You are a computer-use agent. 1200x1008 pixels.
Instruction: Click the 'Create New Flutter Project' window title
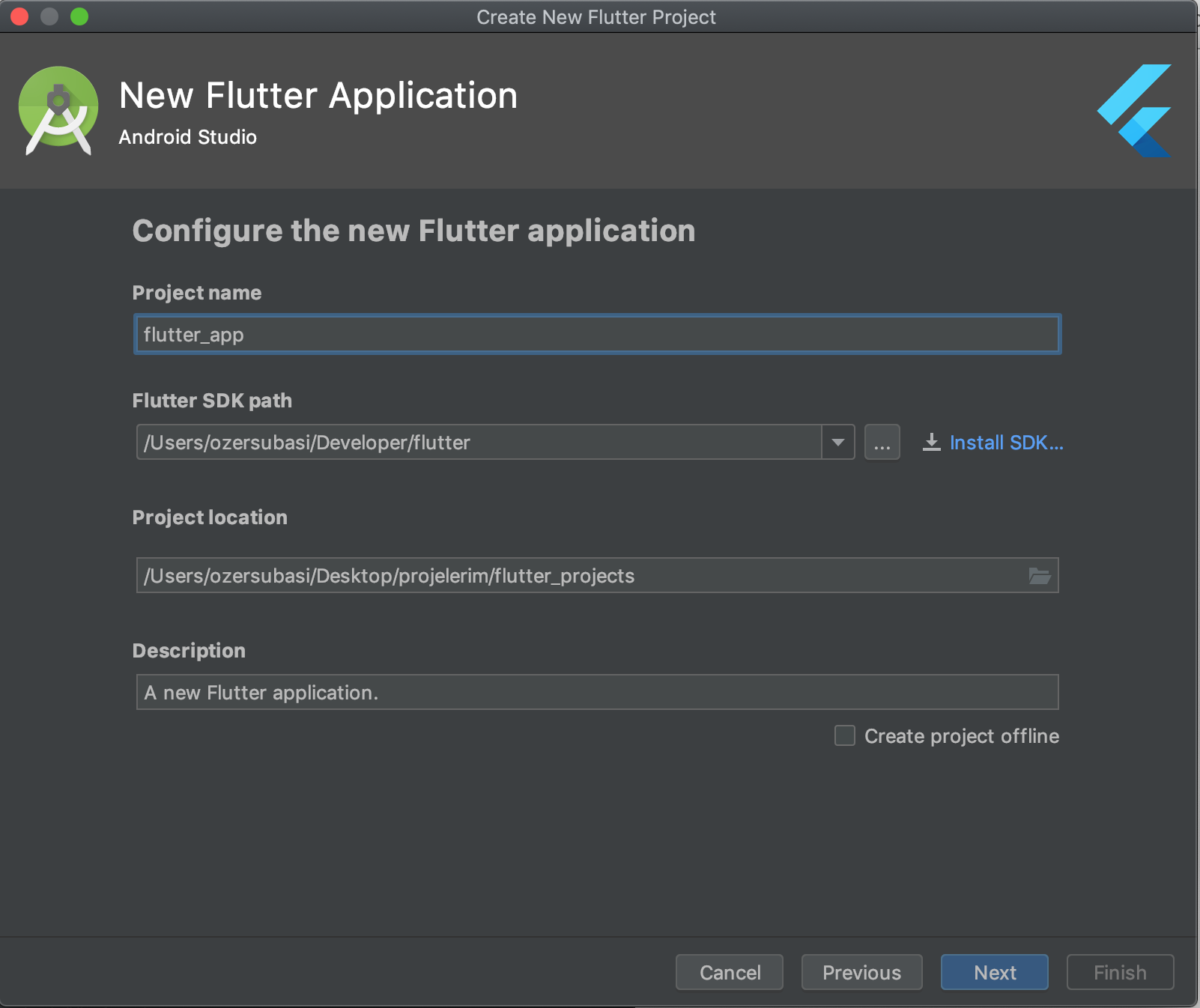pos(596,17)
